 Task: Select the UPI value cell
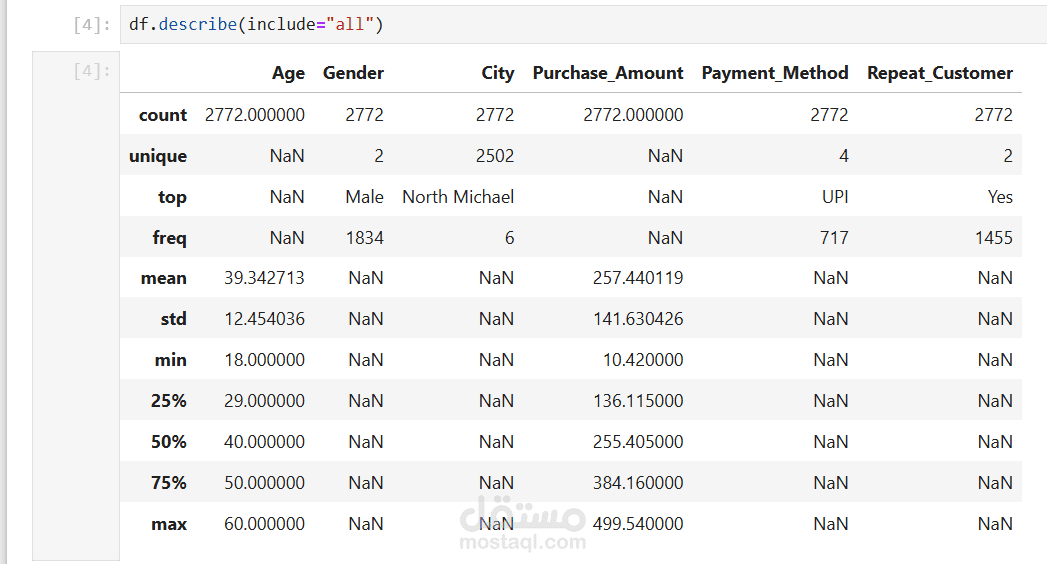835,197
